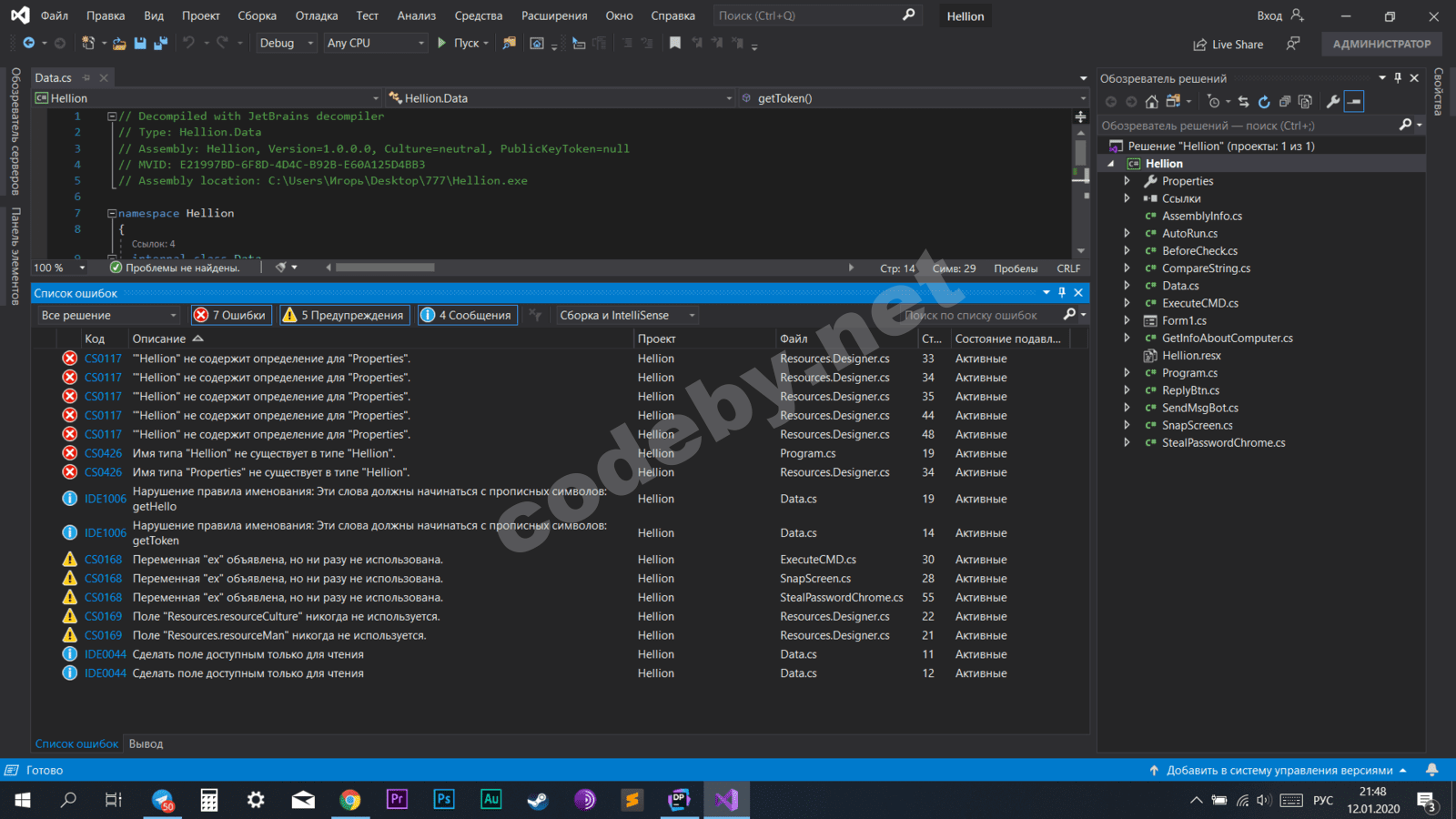Click the search magnifier in the title bar

point(908,15)
